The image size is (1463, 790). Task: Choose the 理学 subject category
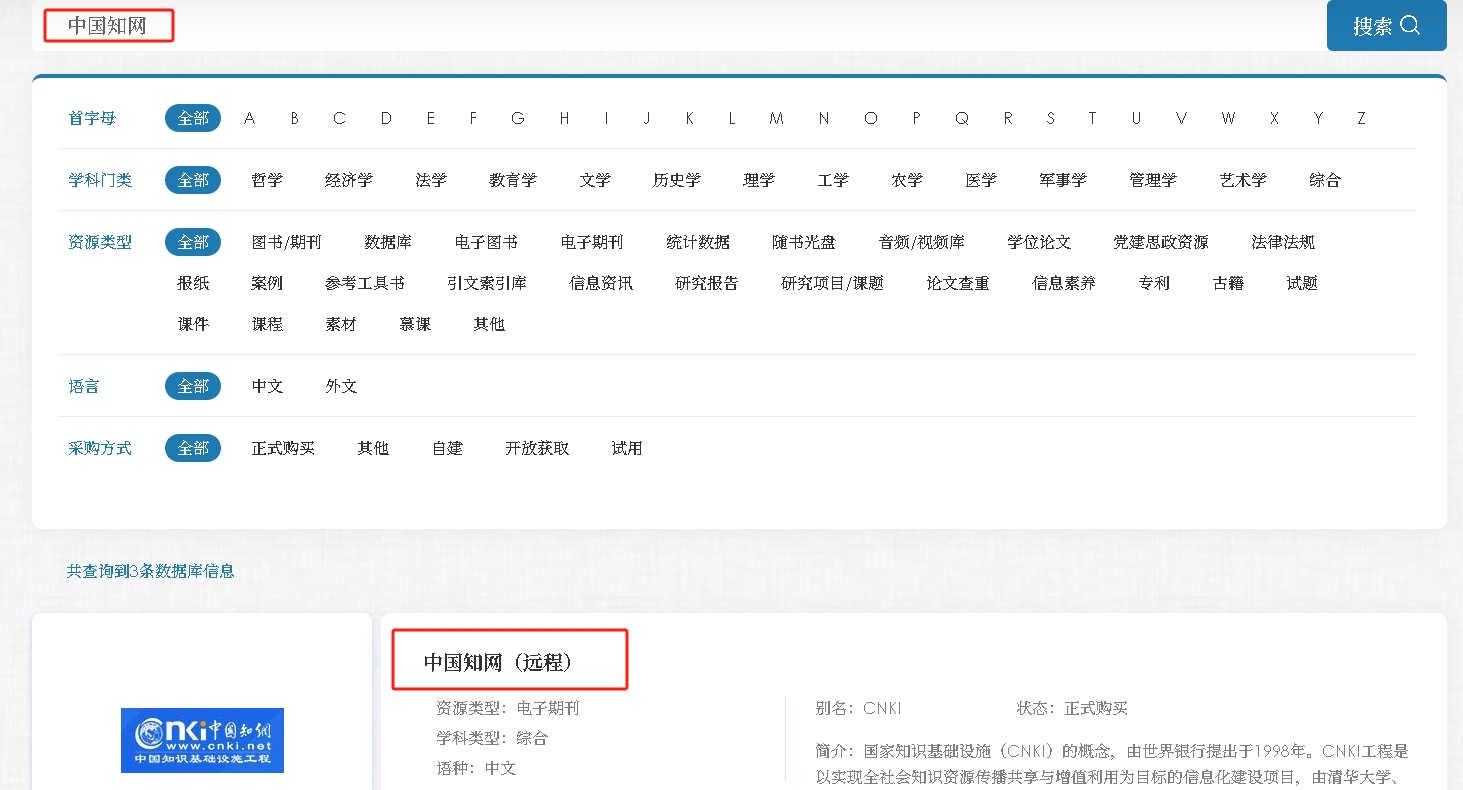[759, 180]
